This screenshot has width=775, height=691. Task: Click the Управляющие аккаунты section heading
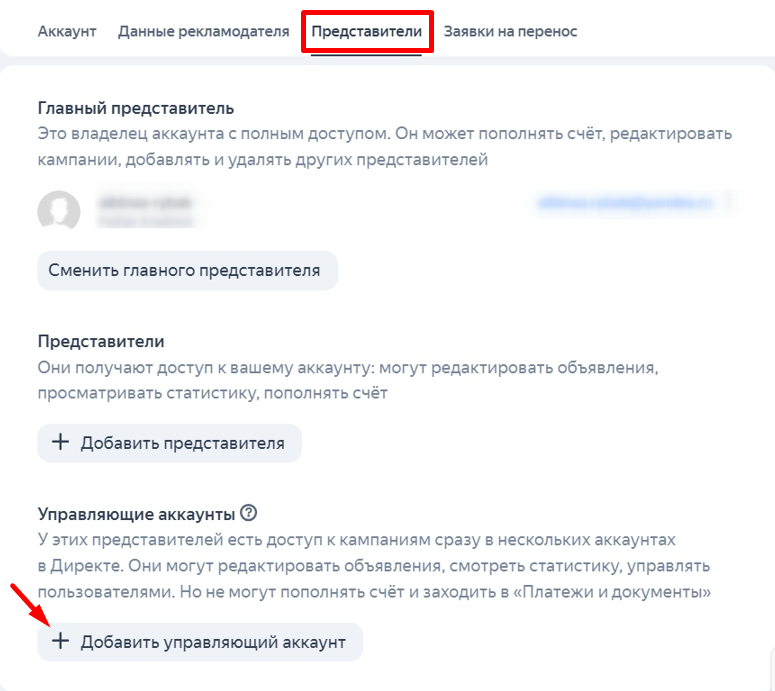click(x=135, y=514)
